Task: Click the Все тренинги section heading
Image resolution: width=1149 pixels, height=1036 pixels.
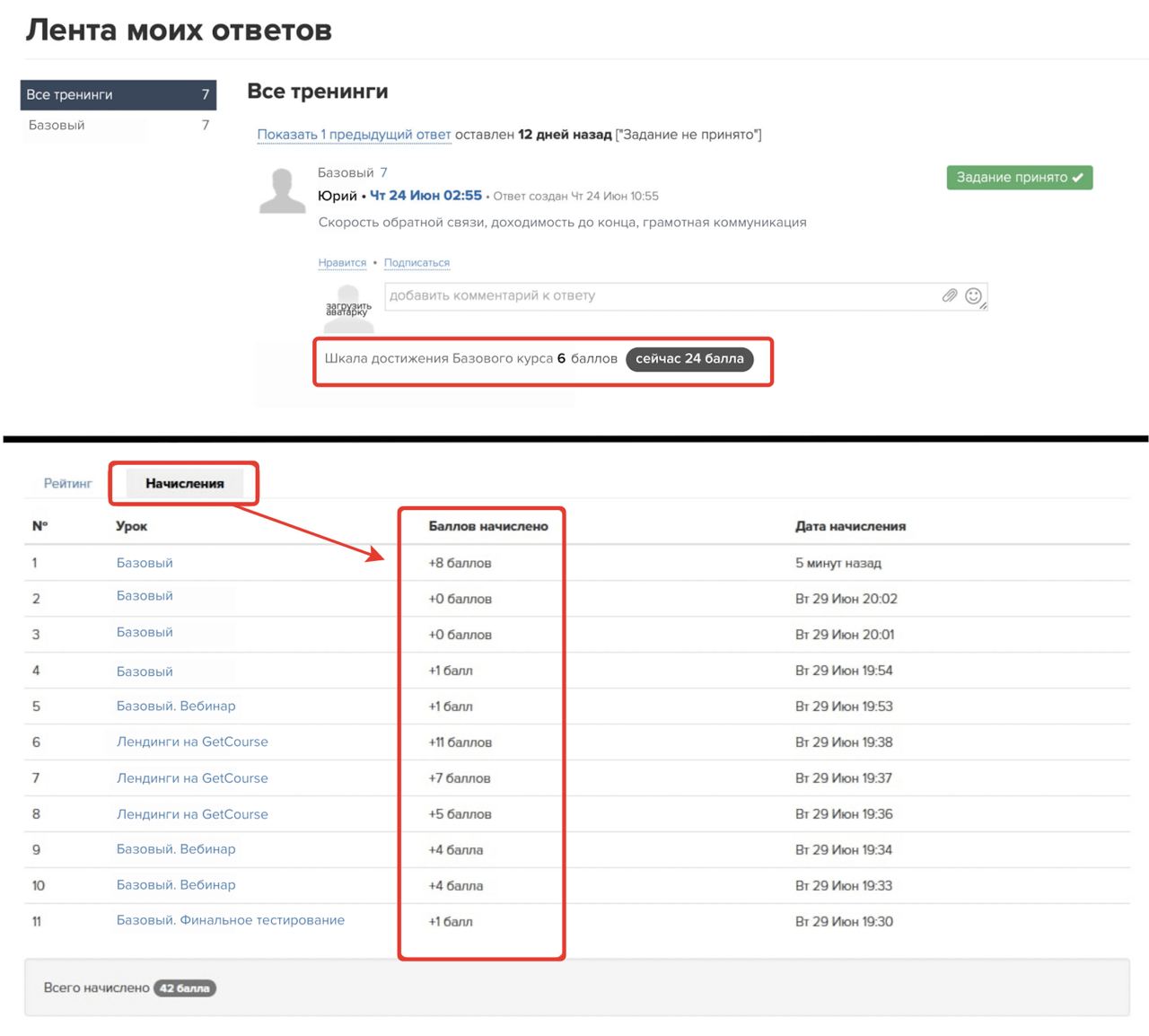Action: 318,92
